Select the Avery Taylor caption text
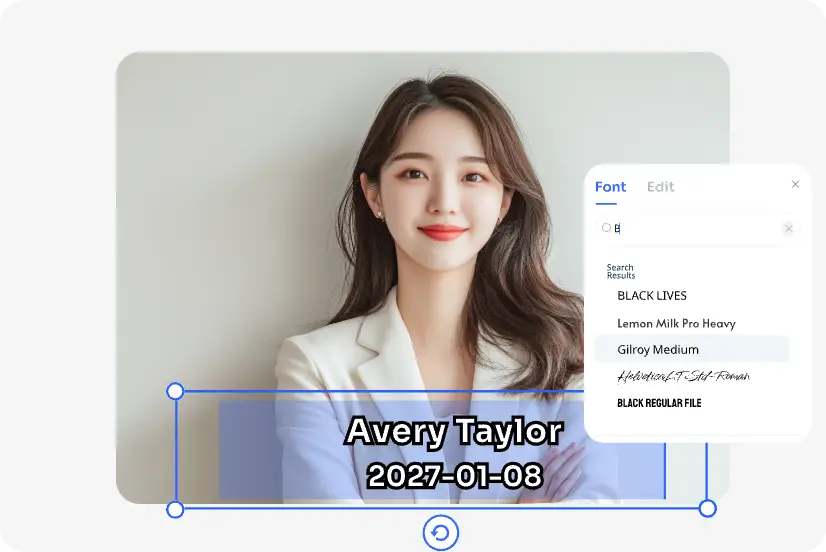This screenshot has width=826, height=552. point(454,431)
